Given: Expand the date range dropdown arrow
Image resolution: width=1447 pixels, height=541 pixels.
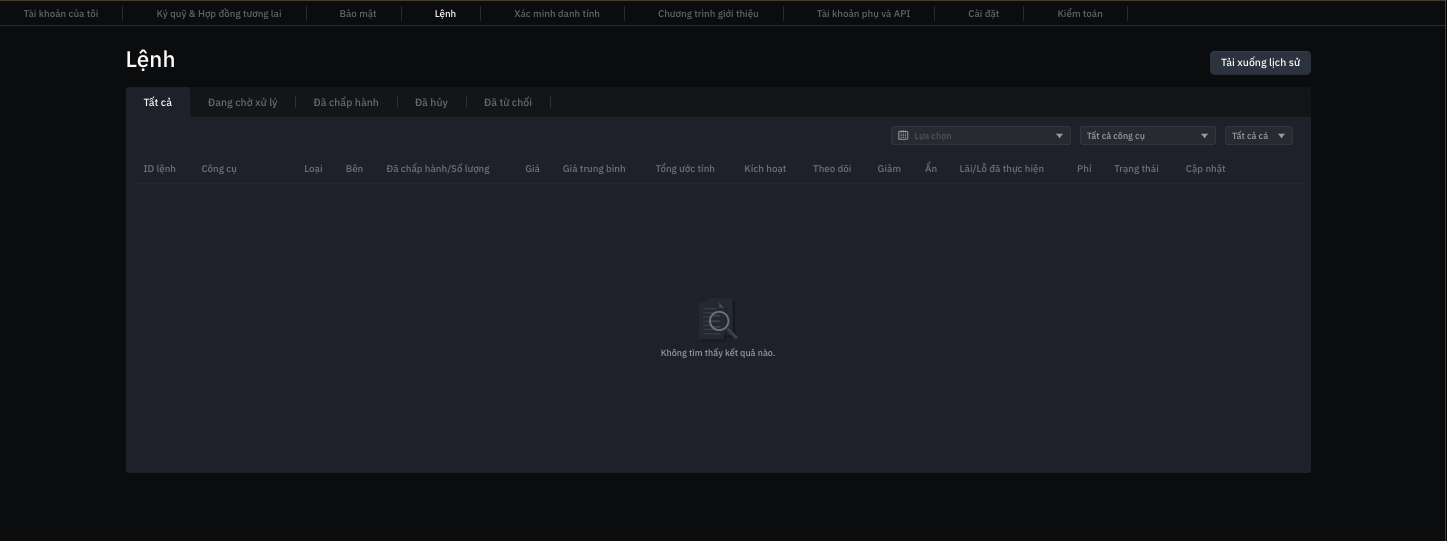Looking at the screenshot, I should pyautogui.click(x=1060, y=136).
